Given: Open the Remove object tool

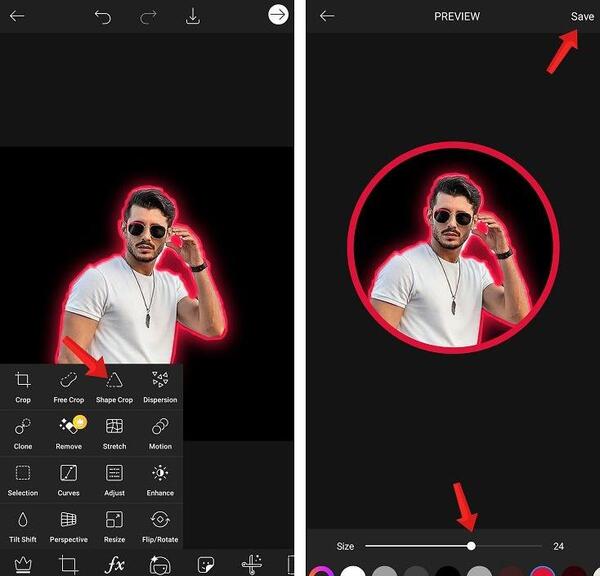Looking at the screenshot, I should [69, 434].
